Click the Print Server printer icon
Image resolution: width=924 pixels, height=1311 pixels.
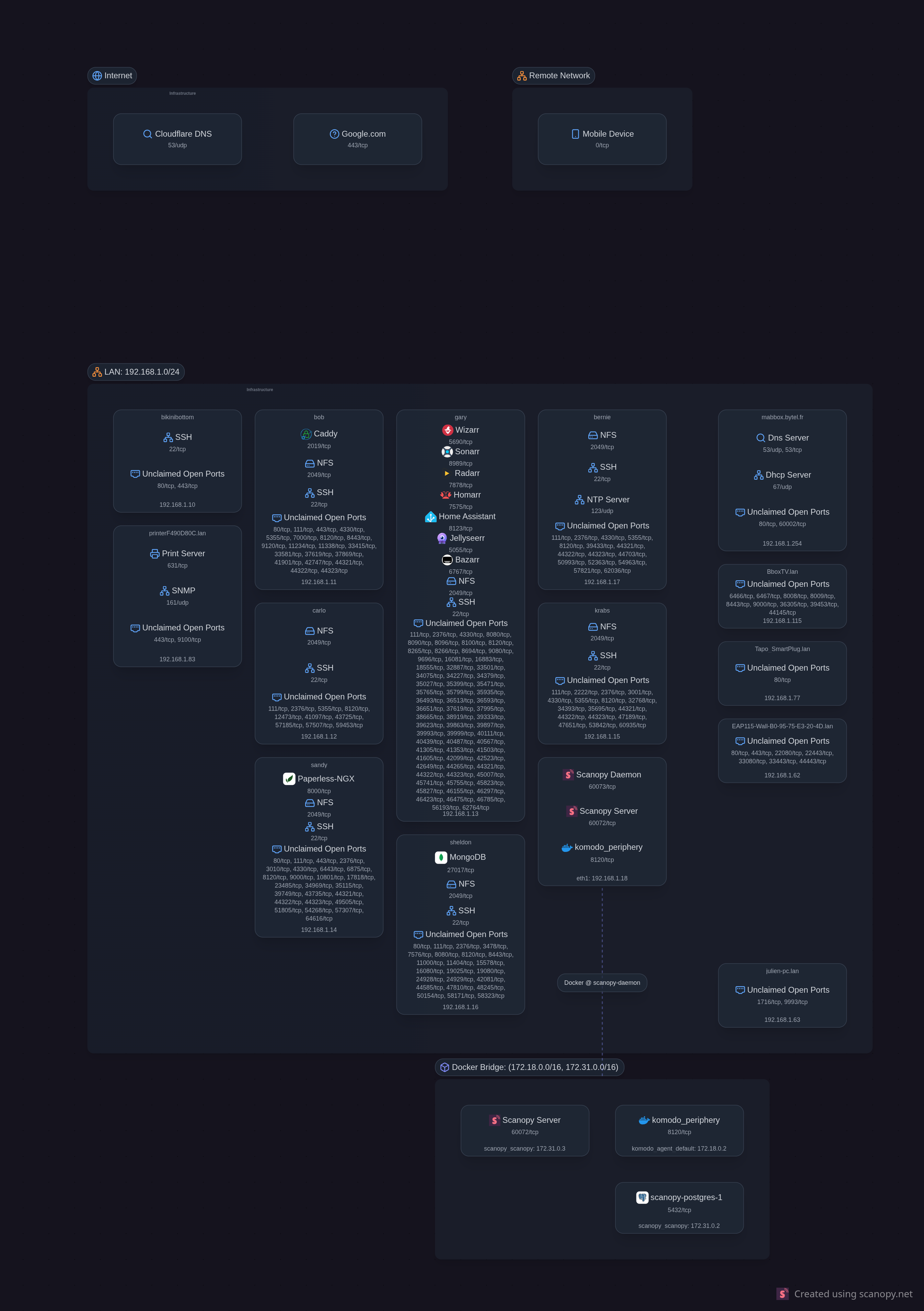coord(155,554)
